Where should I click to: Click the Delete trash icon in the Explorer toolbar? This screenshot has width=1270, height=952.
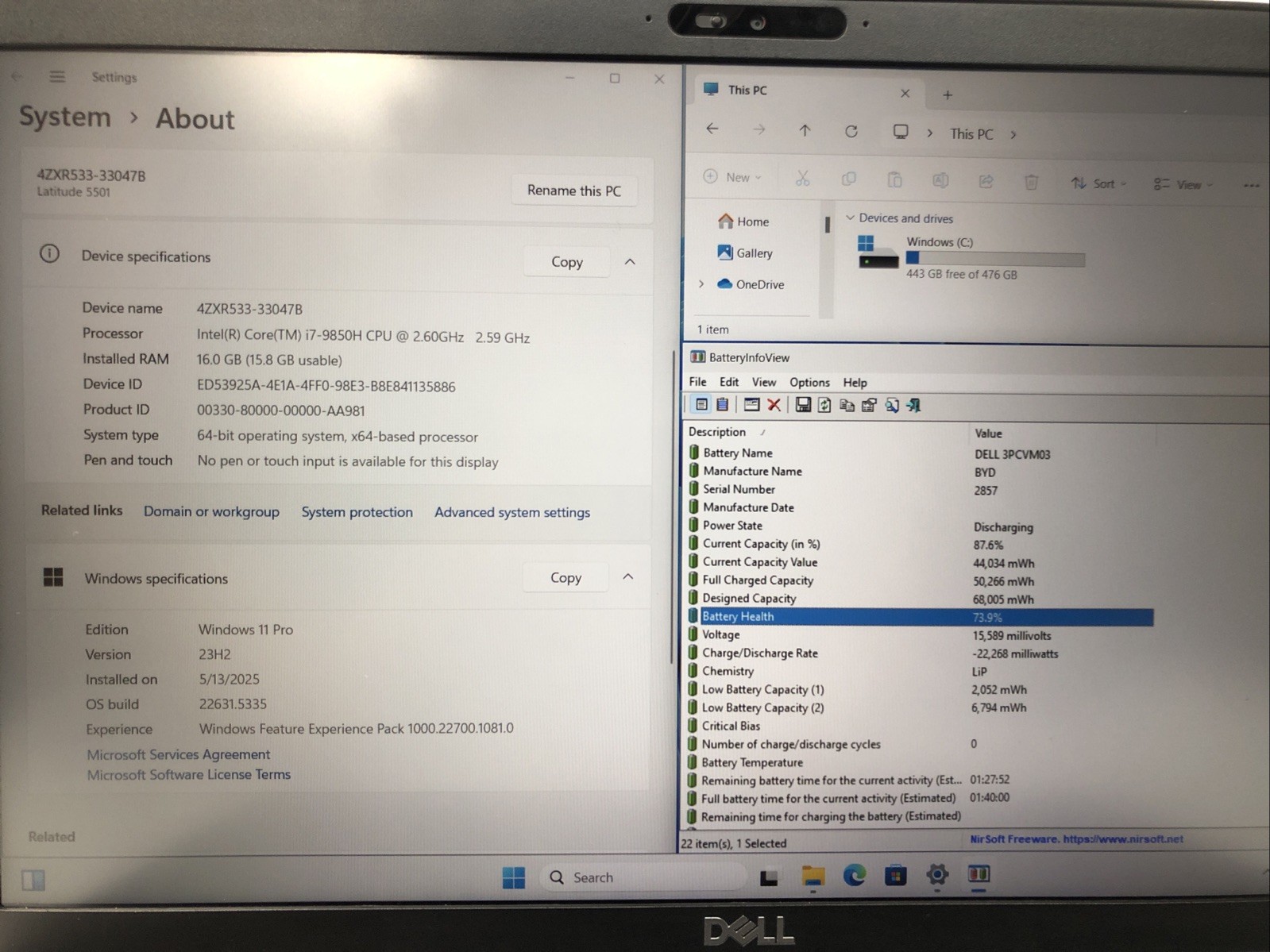1031,182
